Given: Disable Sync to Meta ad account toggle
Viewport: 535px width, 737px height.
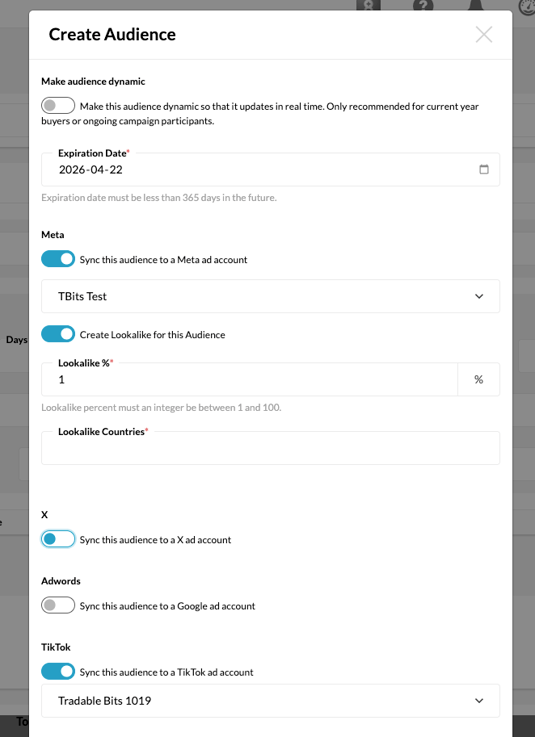Looking at the screenshot, I should point(58,259).
